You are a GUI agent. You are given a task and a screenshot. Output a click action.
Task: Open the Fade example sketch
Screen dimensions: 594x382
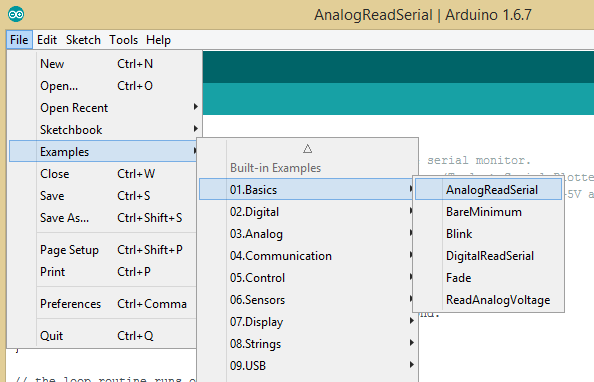click(488, 278)
